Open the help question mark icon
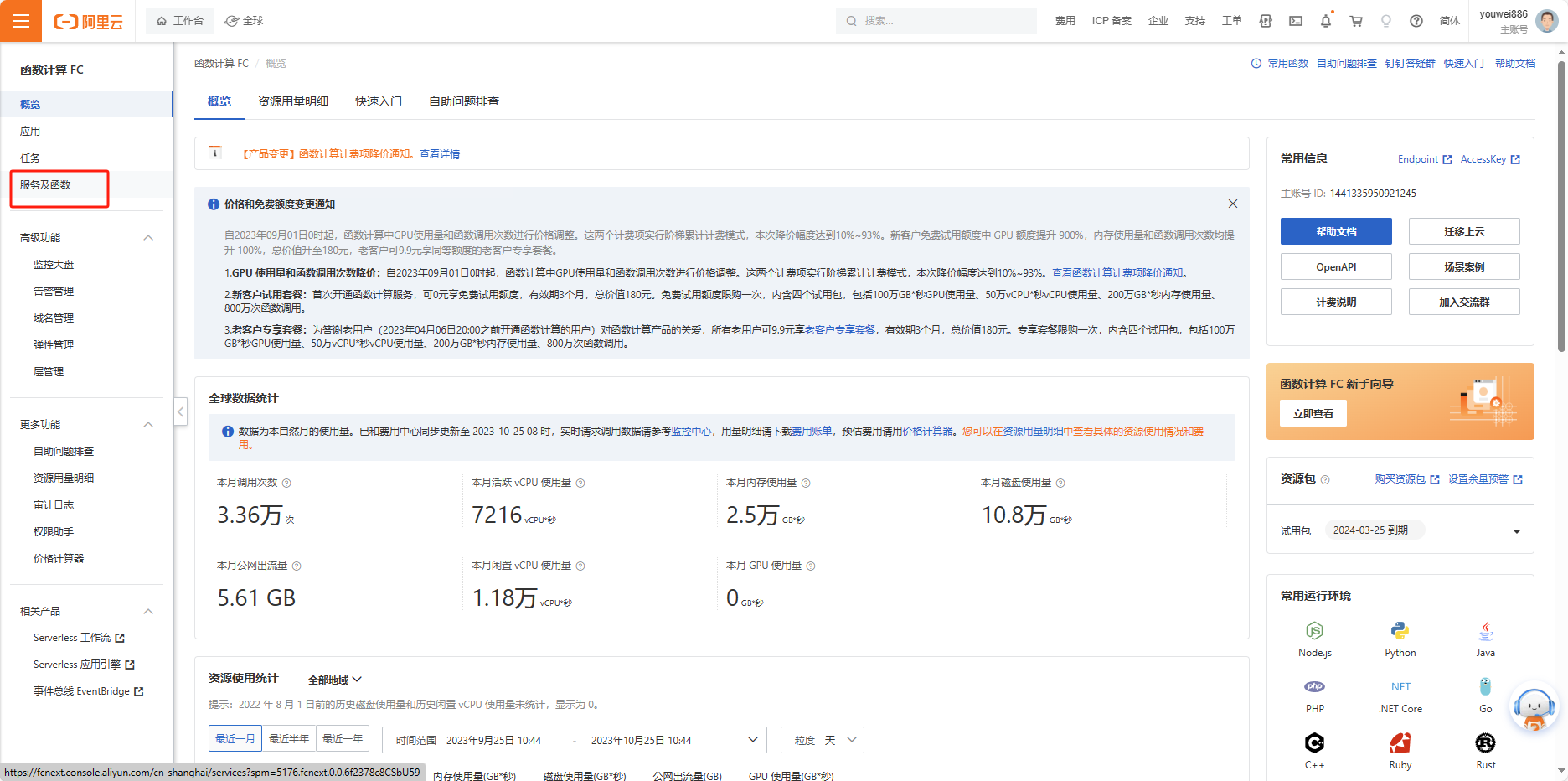 pyautogui.click(x=1416, y=21)
